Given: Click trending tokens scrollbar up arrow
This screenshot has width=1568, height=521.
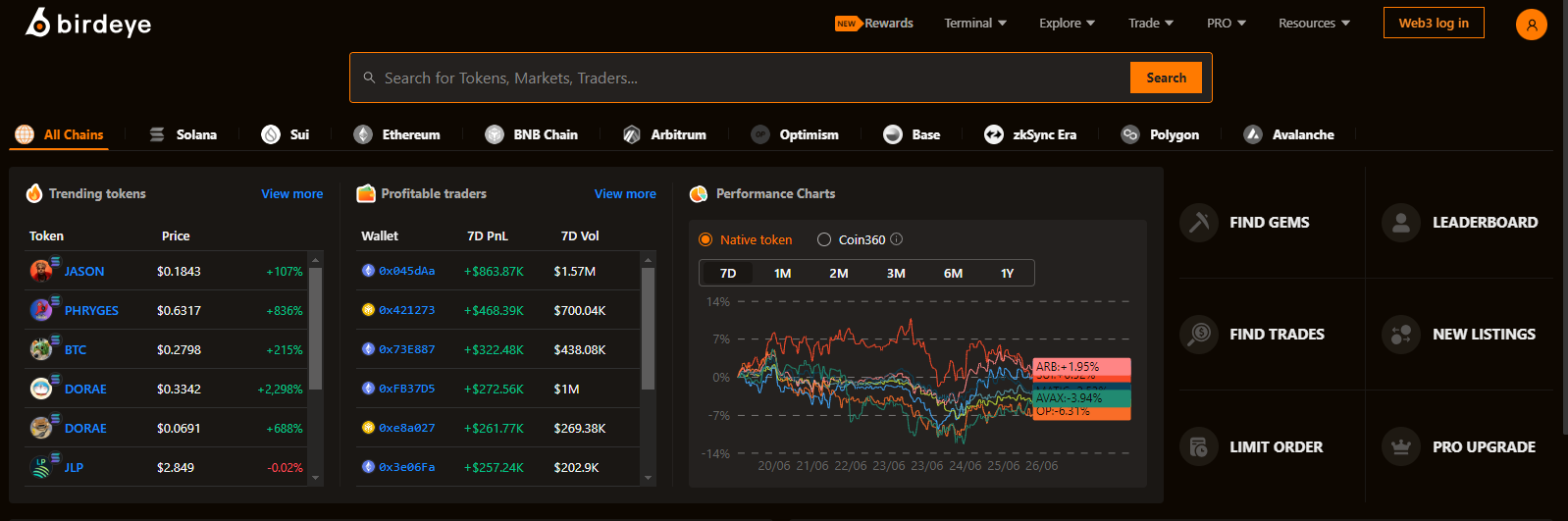Looking at the screenshot, I should [x=316, y=260].
